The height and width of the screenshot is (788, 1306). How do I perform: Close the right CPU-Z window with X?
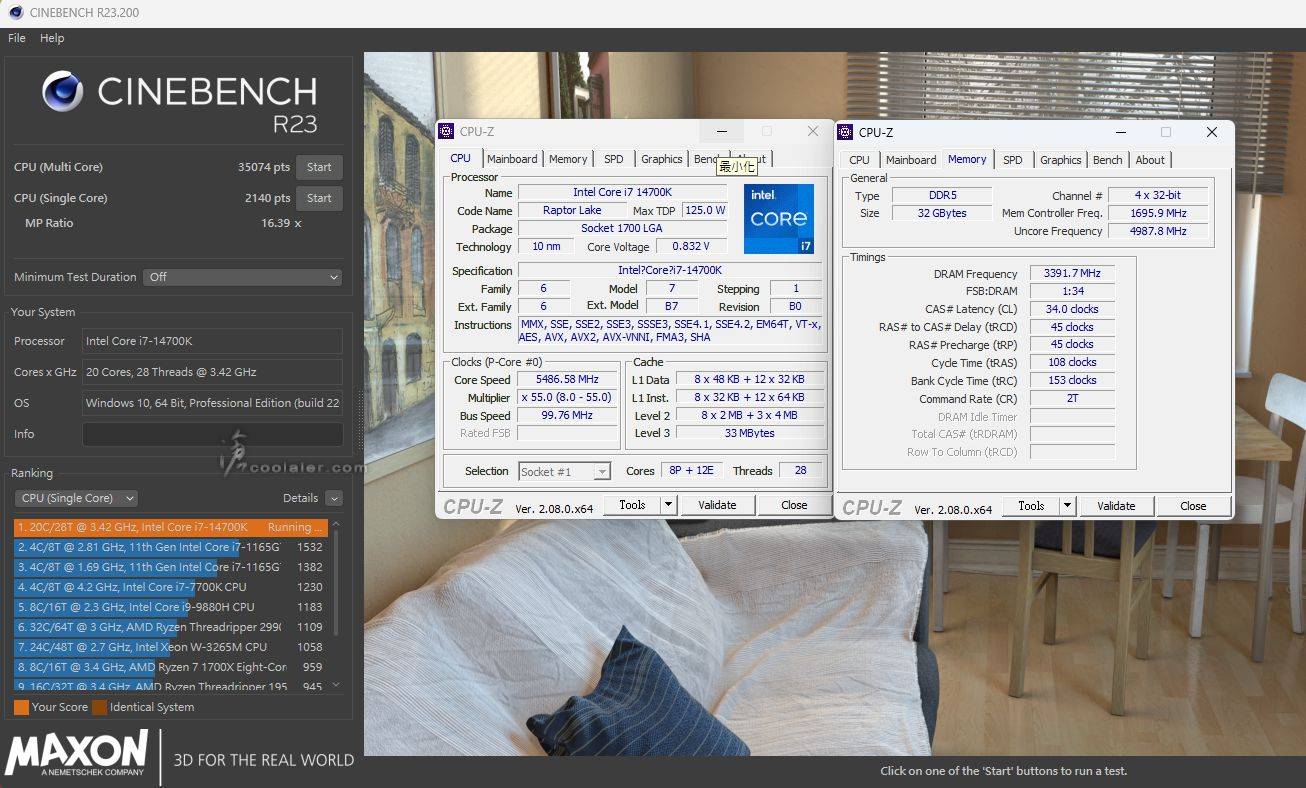coord(1212,132)
